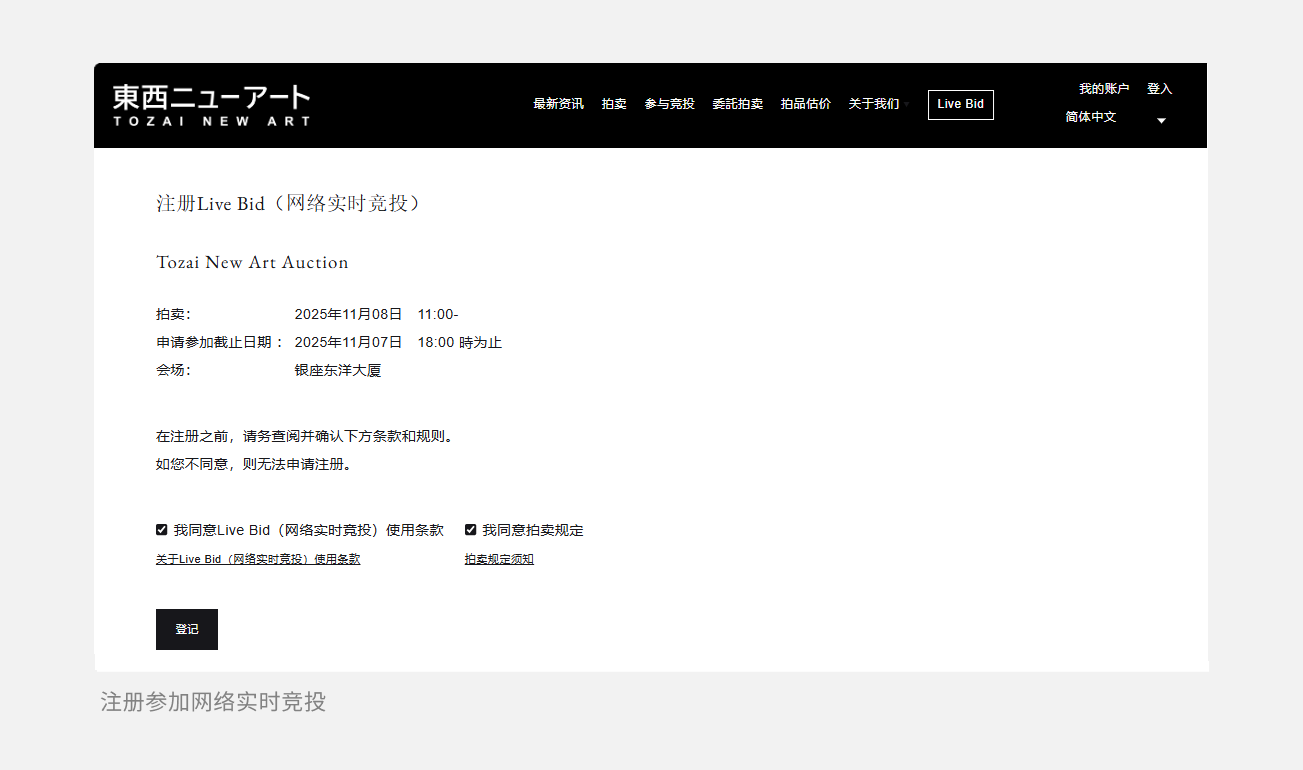Click the outlined Live Bid header button
The height and width of the screenshot is (770, 1303).
pyautogui.click(x=960, y=104)
